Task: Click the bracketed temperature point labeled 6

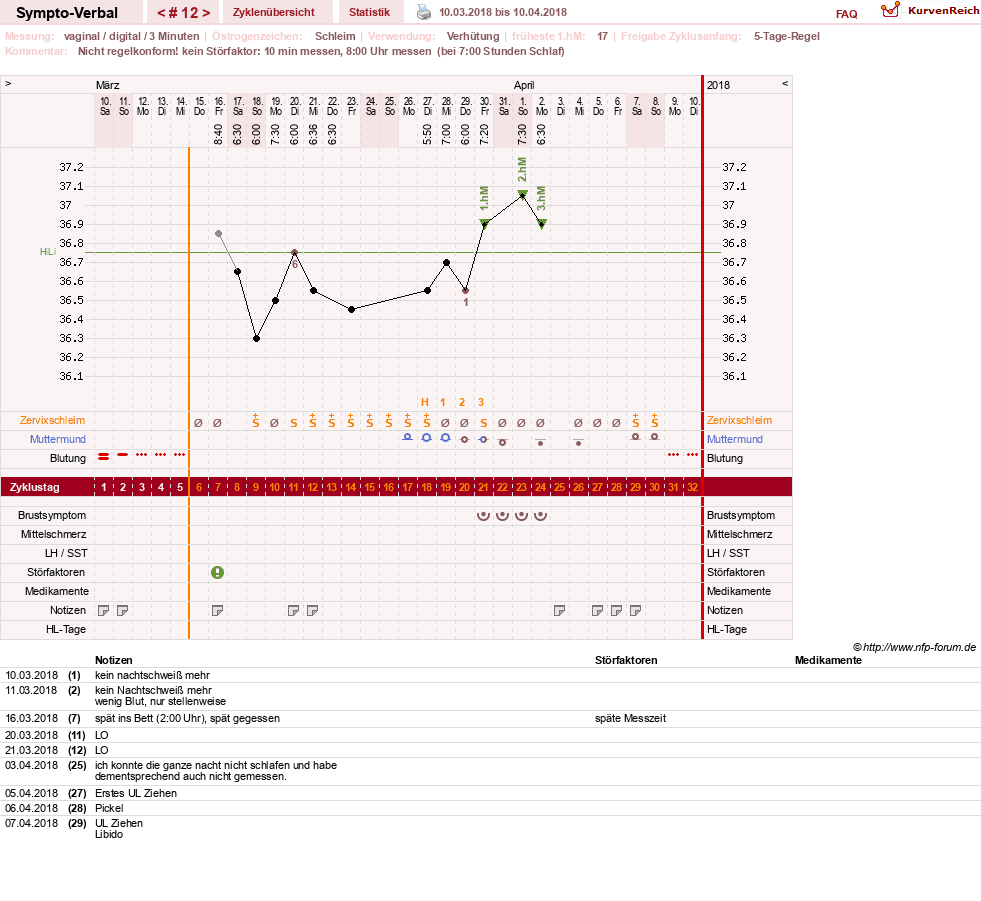Action: (x=294, y=253)
